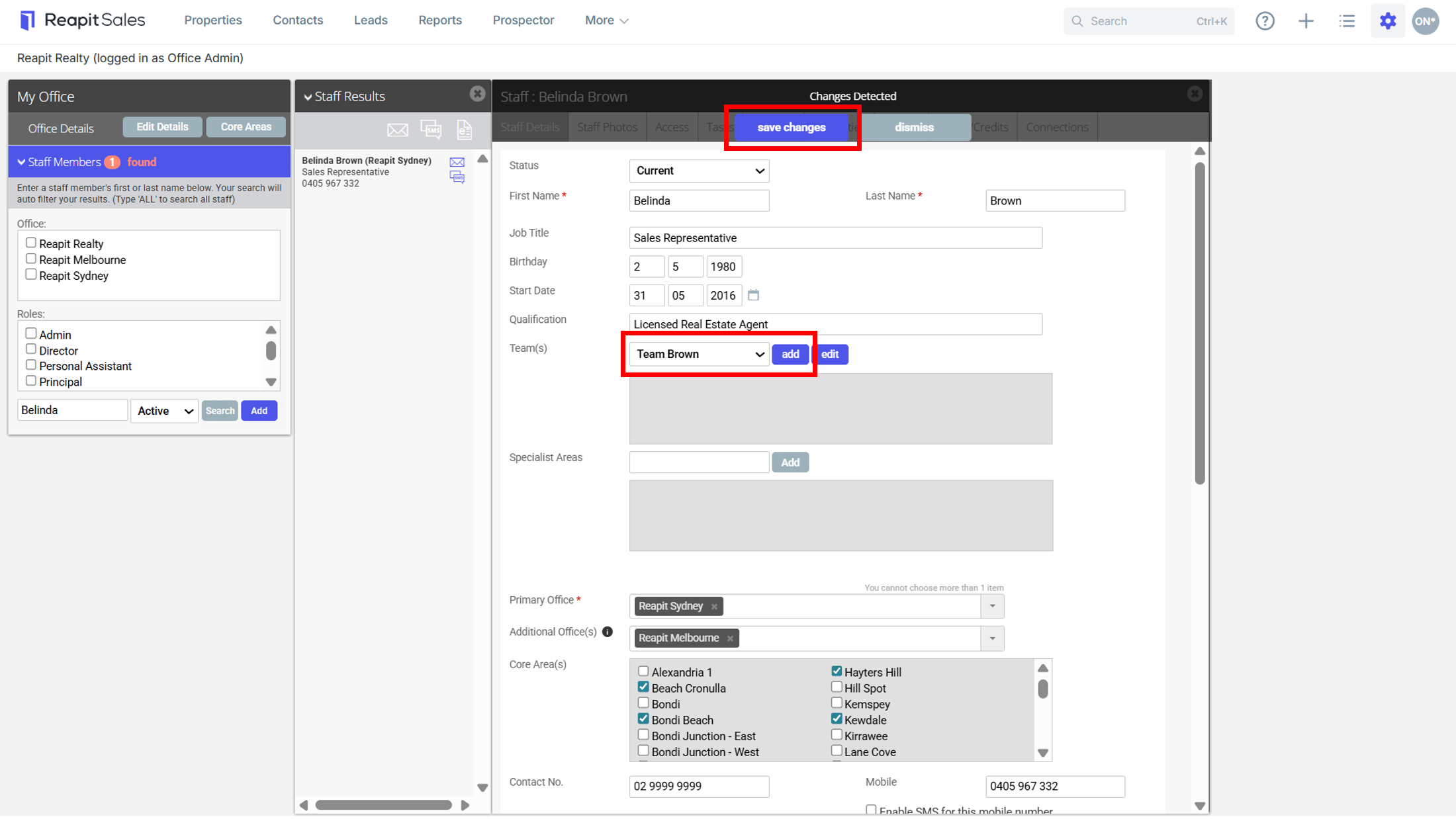1456x819 pixels.
Task: Tick the Reapit Melbourne office checkbox
Action: (x=30, y=259)
